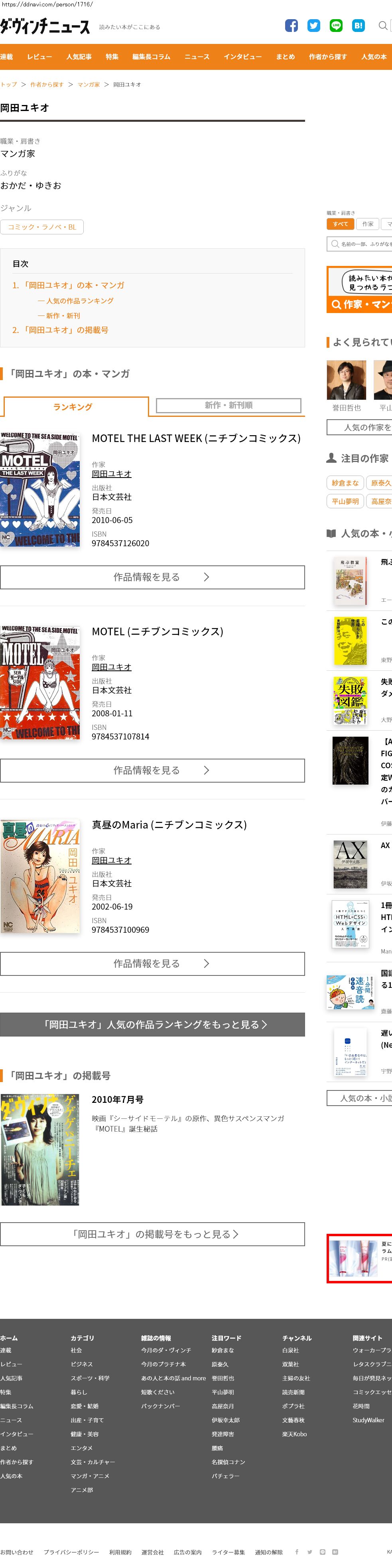Click the Twitter bird icon in header
The height and width of the screenshot is (1568, 392).
tap(313, 26)
